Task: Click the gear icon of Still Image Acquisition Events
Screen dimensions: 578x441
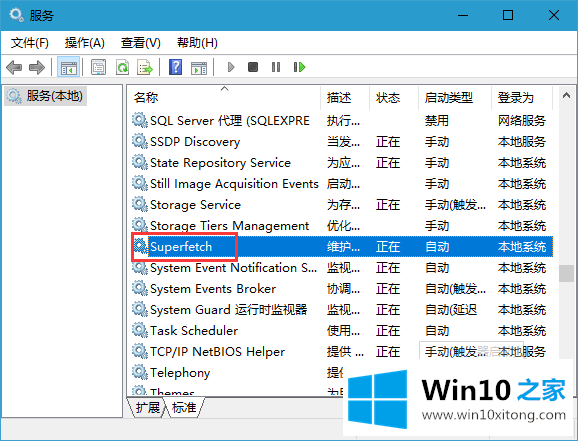Action: [x=140, y=183]
